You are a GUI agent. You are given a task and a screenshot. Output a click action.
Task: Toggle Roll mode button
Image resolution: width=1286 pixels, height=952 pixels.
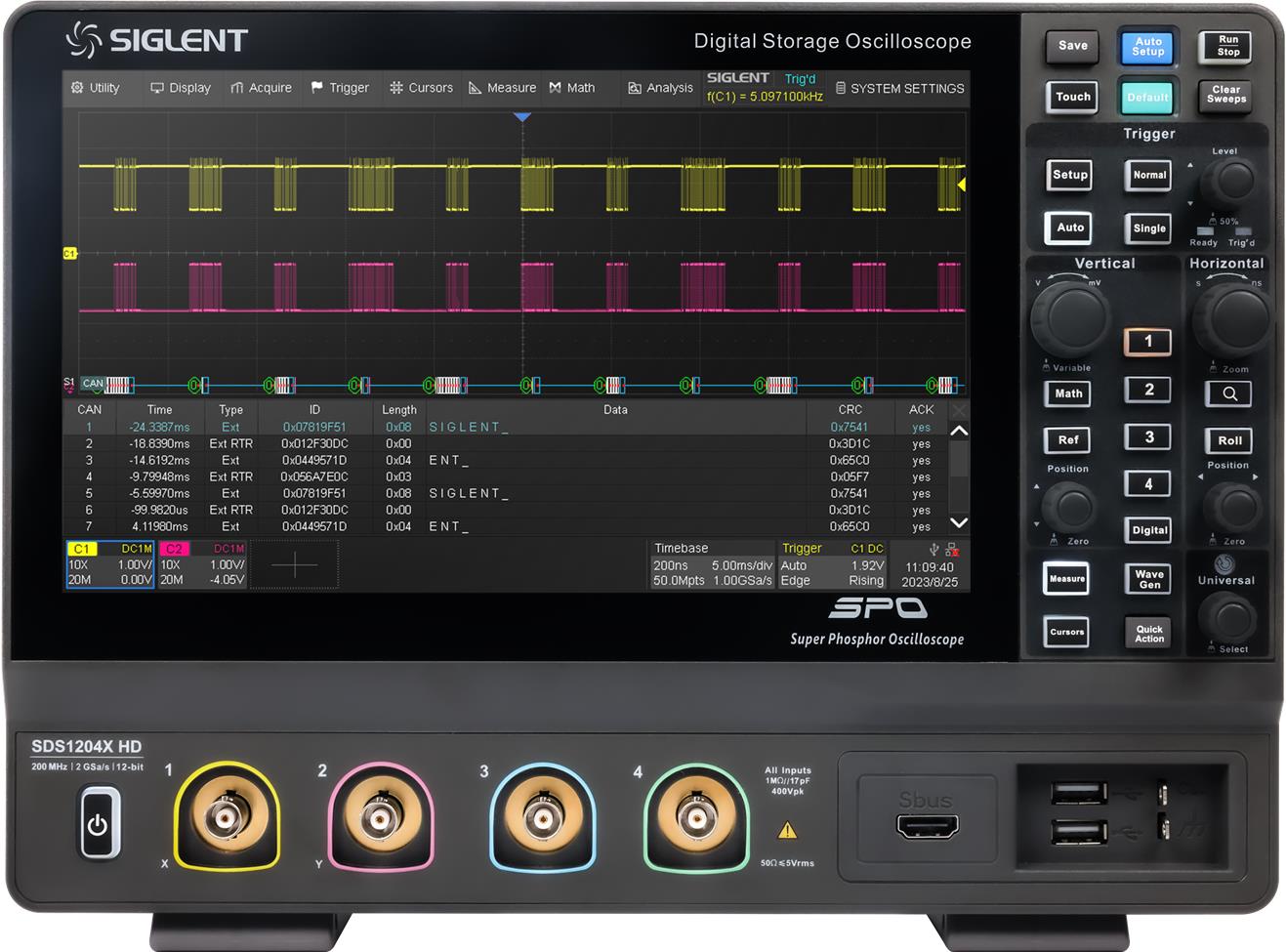point(1228,440)
